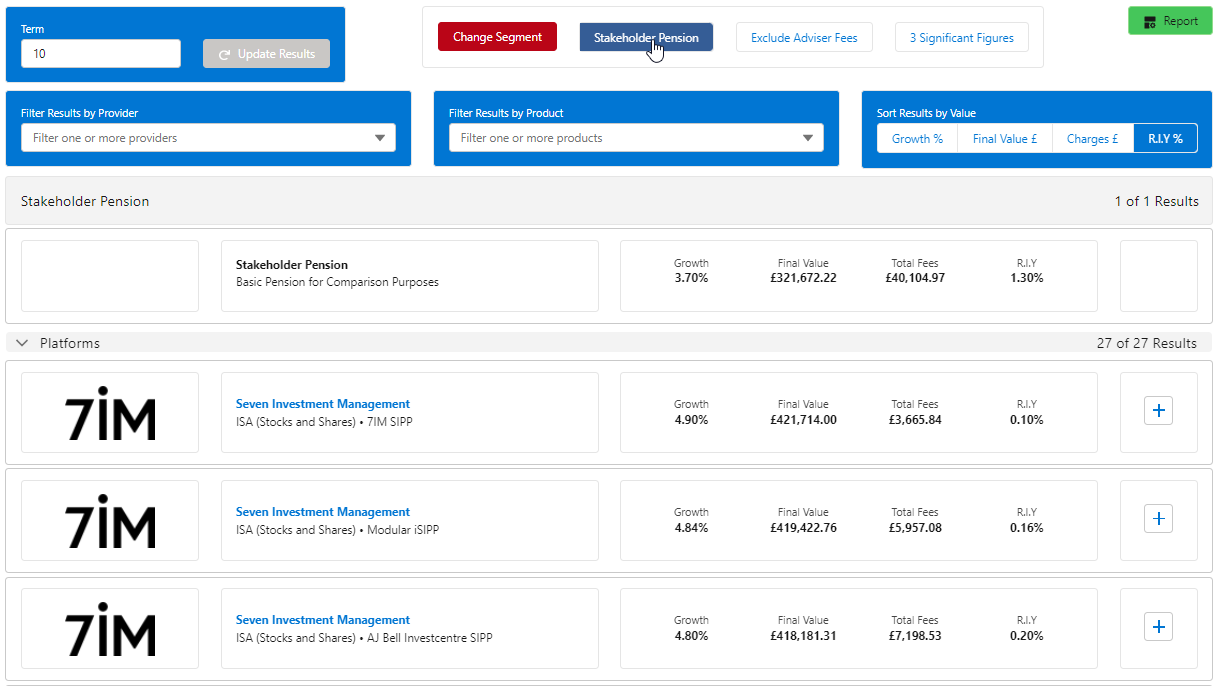This screenshot has height=686, width=1220.
Task: Click final value £321,672.22
Action: point(803,278)
